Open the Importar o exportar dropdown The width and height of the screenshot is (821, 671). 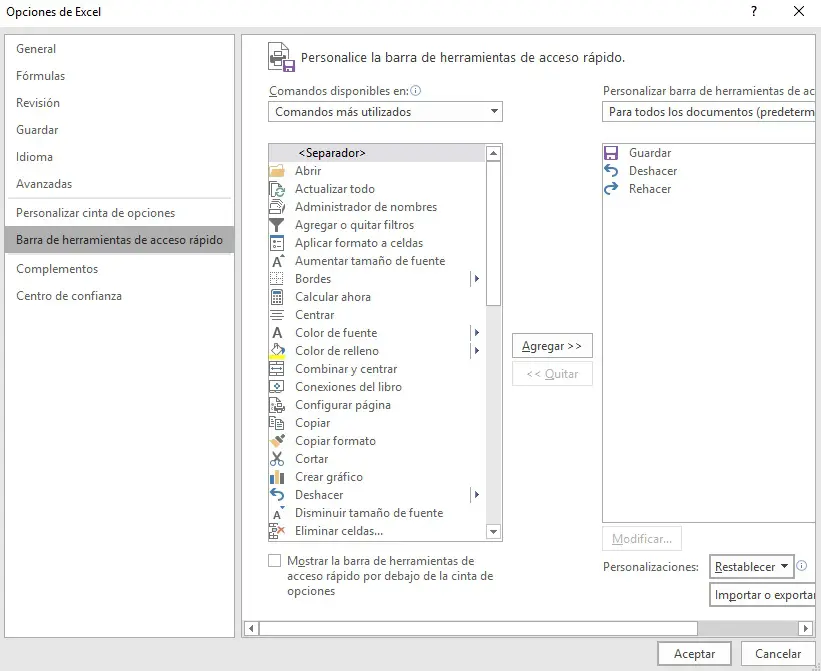coord(762,595)
